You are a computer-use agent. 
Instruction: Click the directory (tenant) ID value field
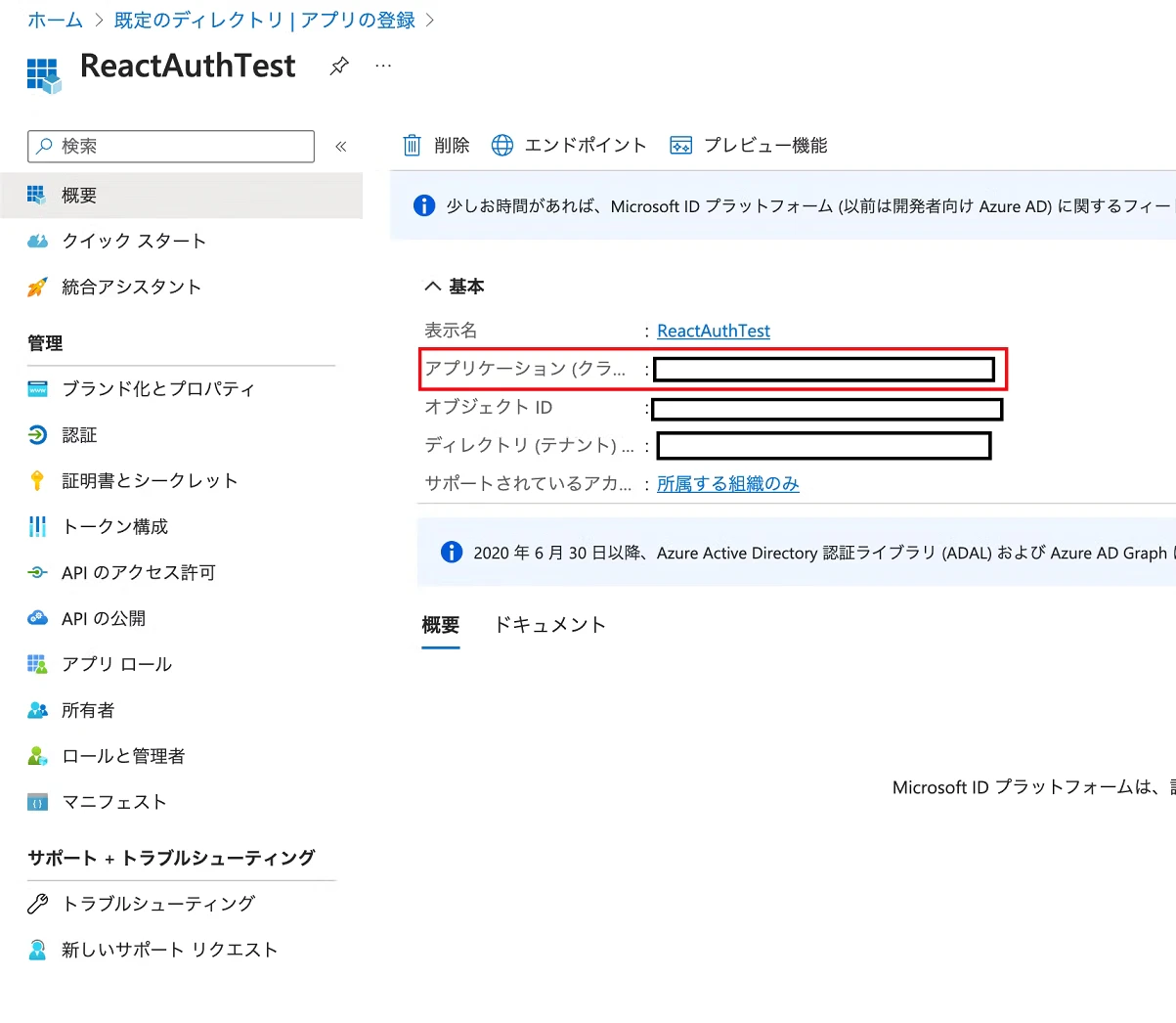[x=824, y=446]
